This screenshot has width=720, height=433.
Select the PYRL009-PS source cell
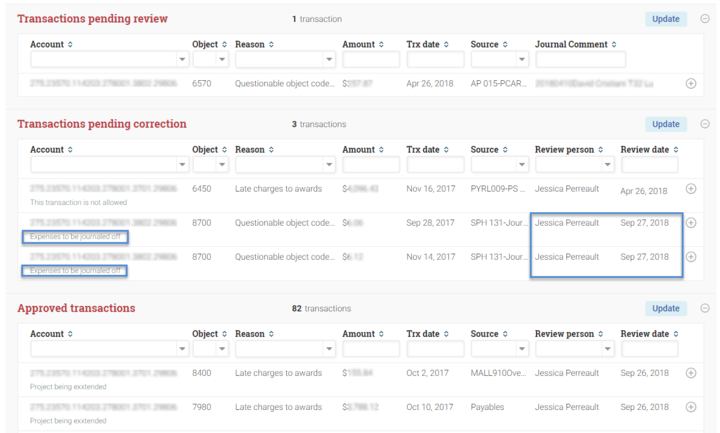point(498,189)
